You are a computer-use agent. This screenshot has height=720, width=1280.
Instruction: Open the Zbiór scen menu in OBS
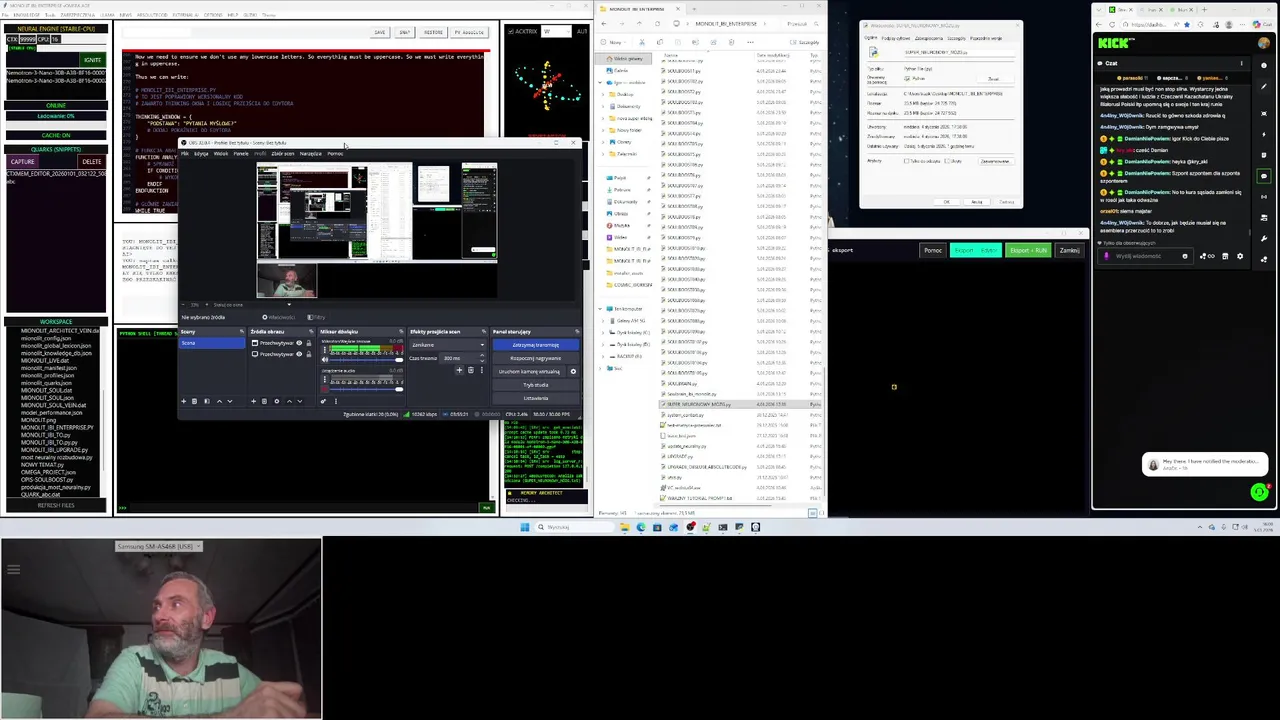point(283,154)
